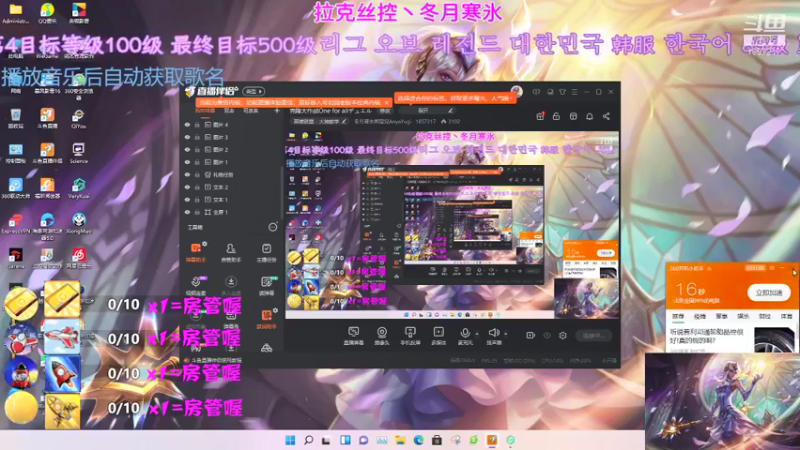Image resolution: width=800 pixels, height=450 pixels.
Task: Open the skin (shirt) icon
Action: (562, 92)
